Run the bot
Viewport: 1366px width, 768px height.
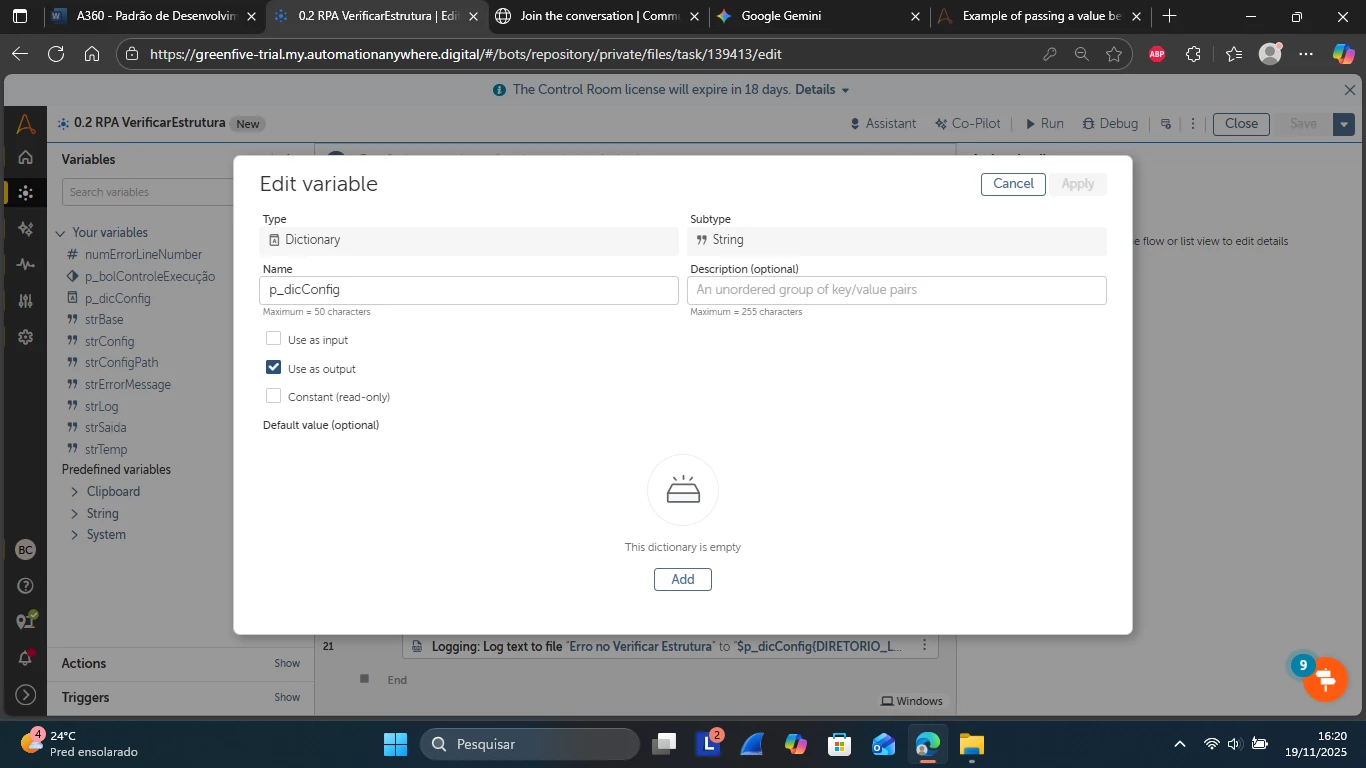click(1045, 124)
